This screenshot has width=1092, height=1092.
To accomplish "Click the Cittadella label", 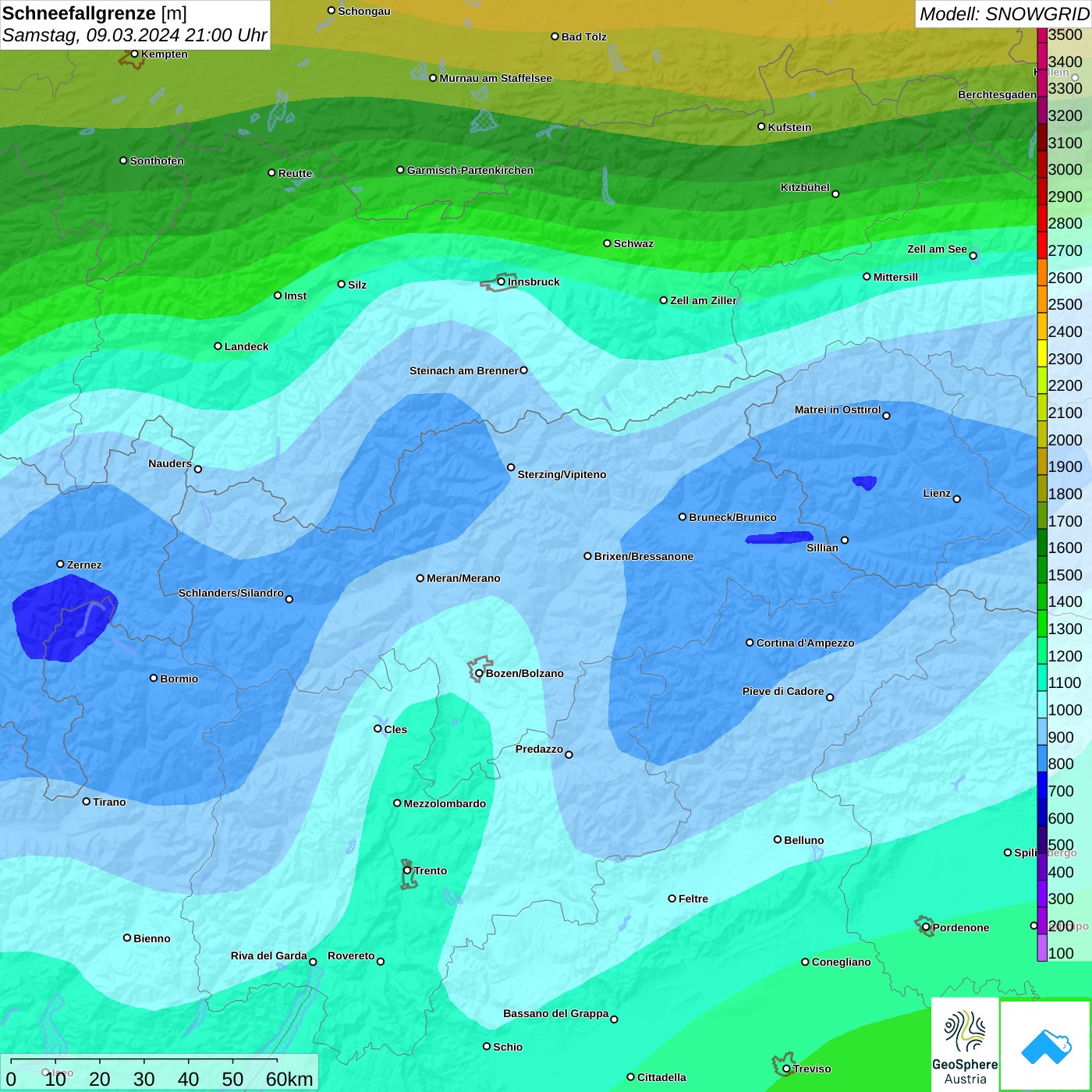I will pyautogui.click(x=661, y=1077).
